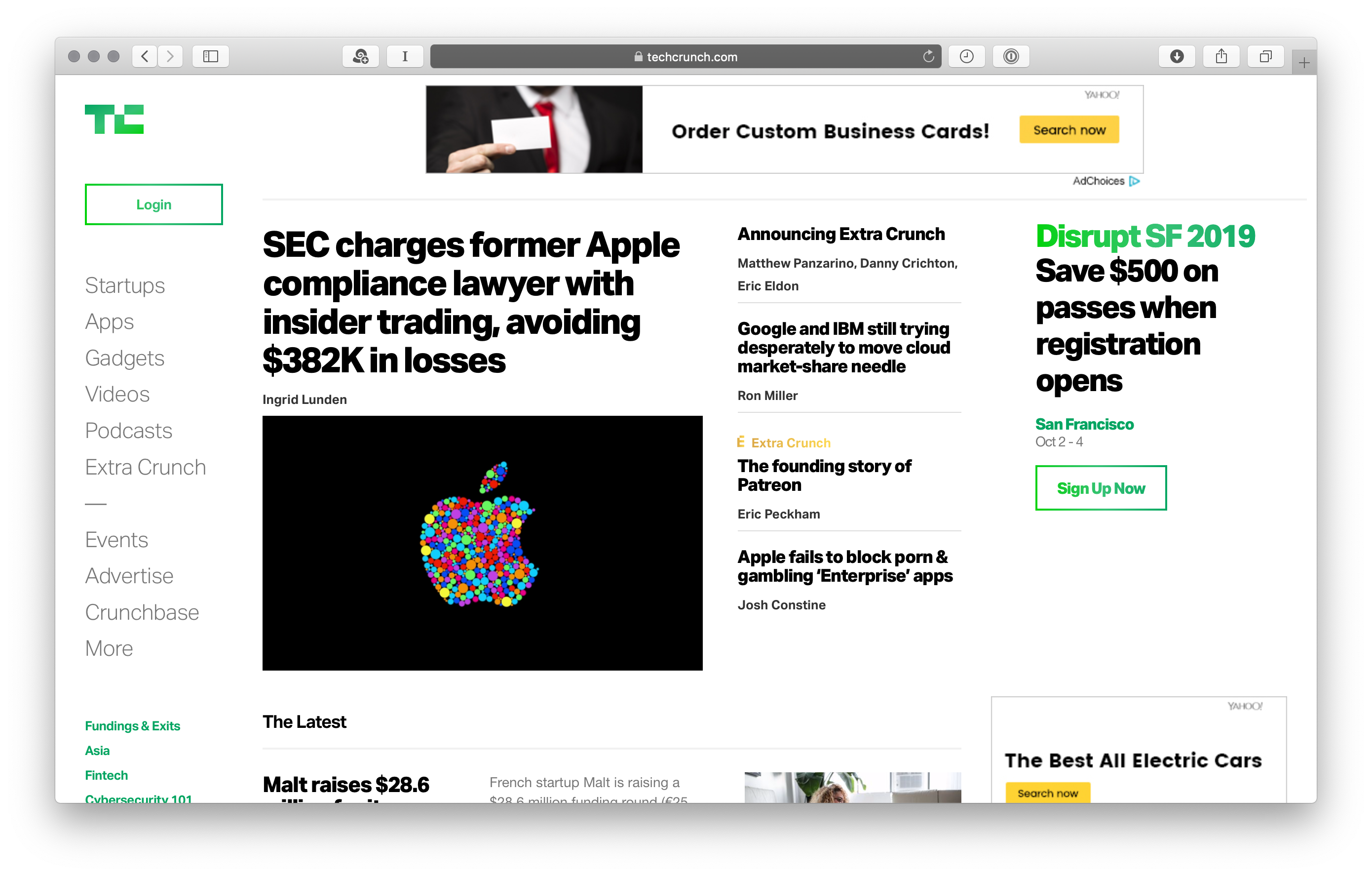Open the Share icon in the toolbar
This screenshot has width=1372, height=876.
tap(1221, 56)
